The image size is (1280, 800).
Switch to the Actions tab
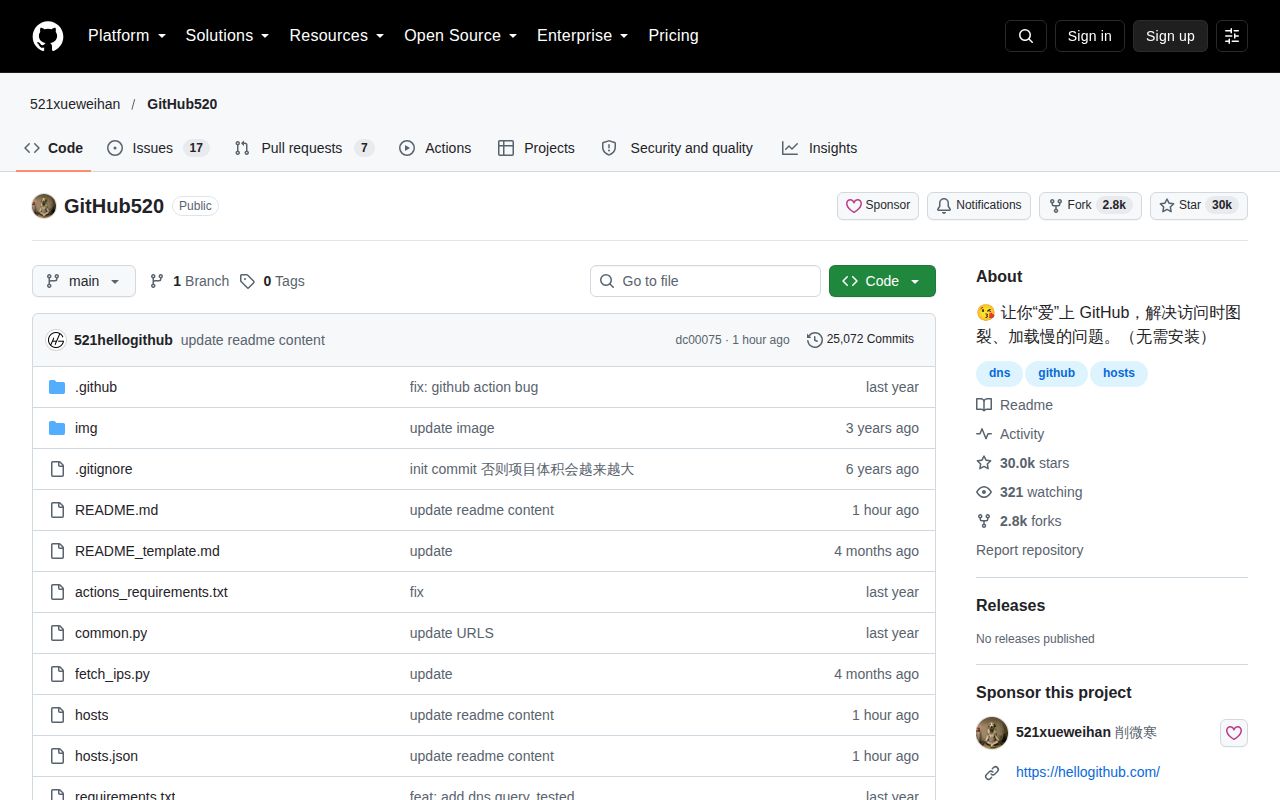coord(435,148)
